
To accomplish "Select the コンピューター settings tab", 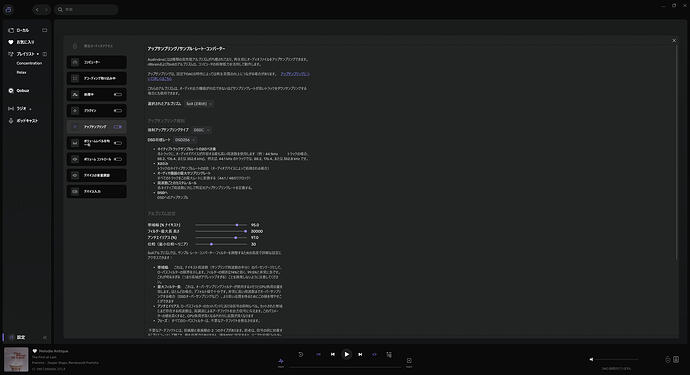I will tap(96, 62).
